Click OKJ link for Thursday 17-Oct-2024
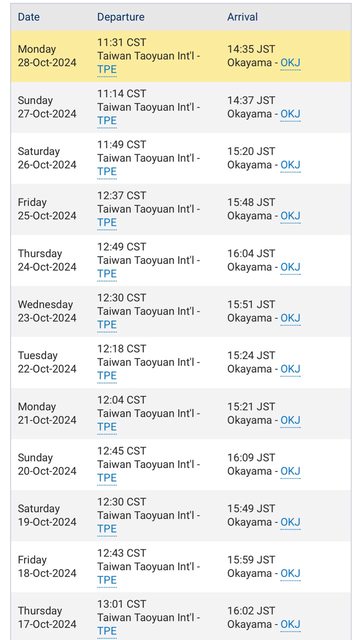Image resolution: width=362 pixels, height=640 pixels. click(290, 624)
